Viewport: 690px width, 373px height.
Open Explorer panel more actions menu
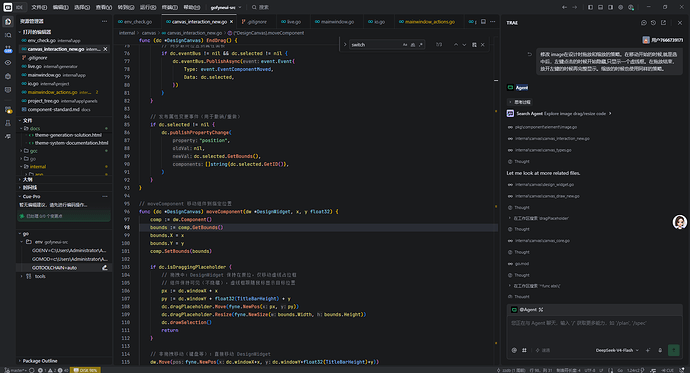[x=104, y=21]
